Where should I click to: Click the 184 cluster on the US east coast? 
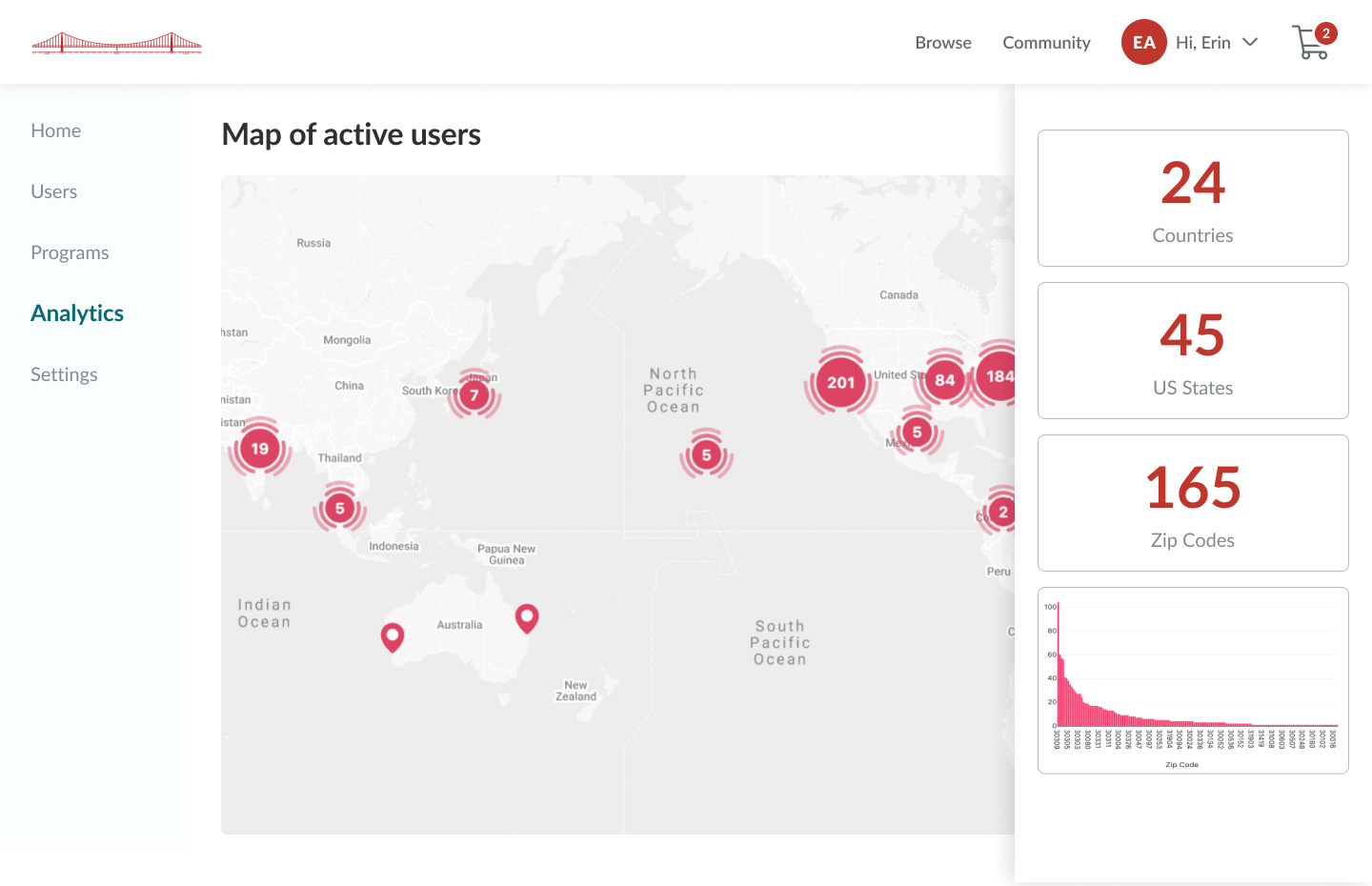[997, 377]
